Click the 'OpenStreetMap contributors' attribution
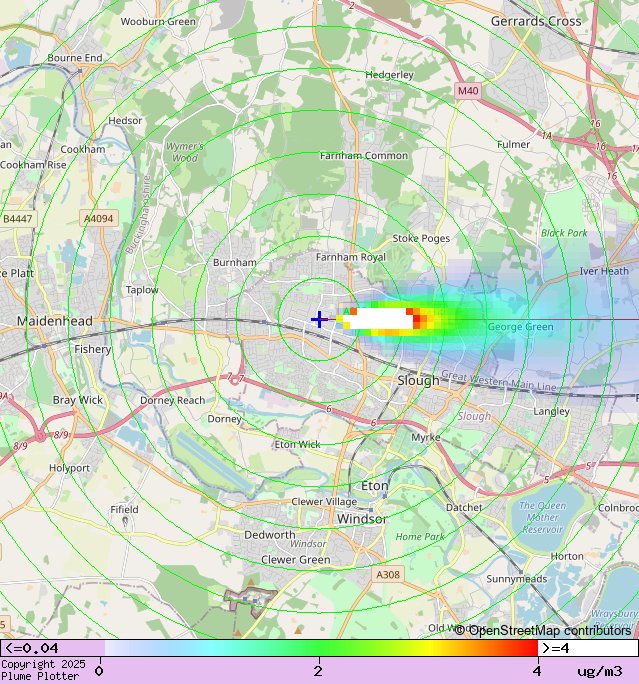This screenshot has width=639, height=684. click(543, 631)
